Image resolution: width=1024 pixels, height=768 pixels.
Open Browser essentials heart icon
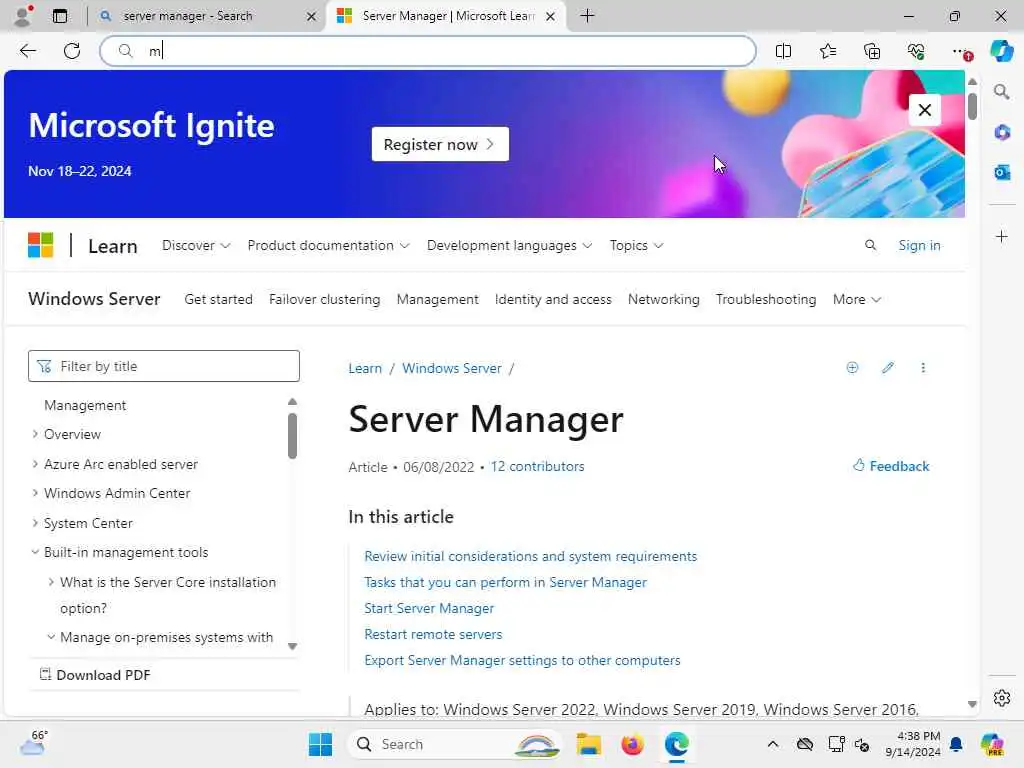pyautogui.click(x=916, y=51)
